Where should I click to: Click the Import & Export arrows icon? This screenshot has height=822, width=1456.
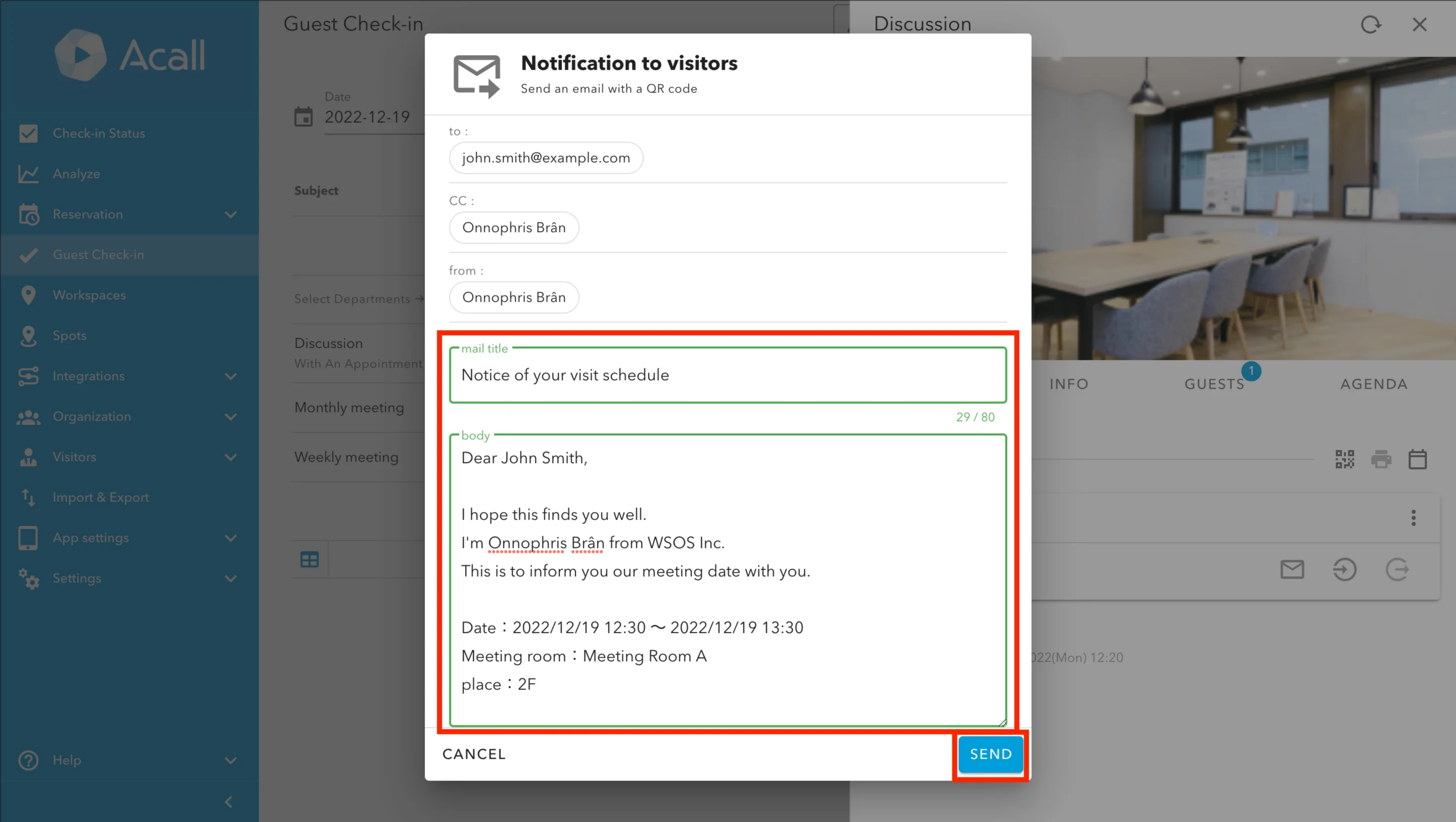click(x=28, y=497)
